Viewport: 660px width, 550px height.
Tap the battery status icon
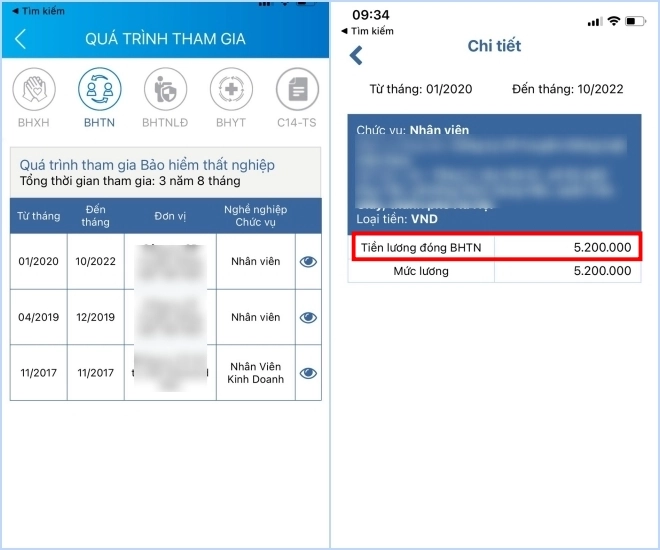(635, 21)
